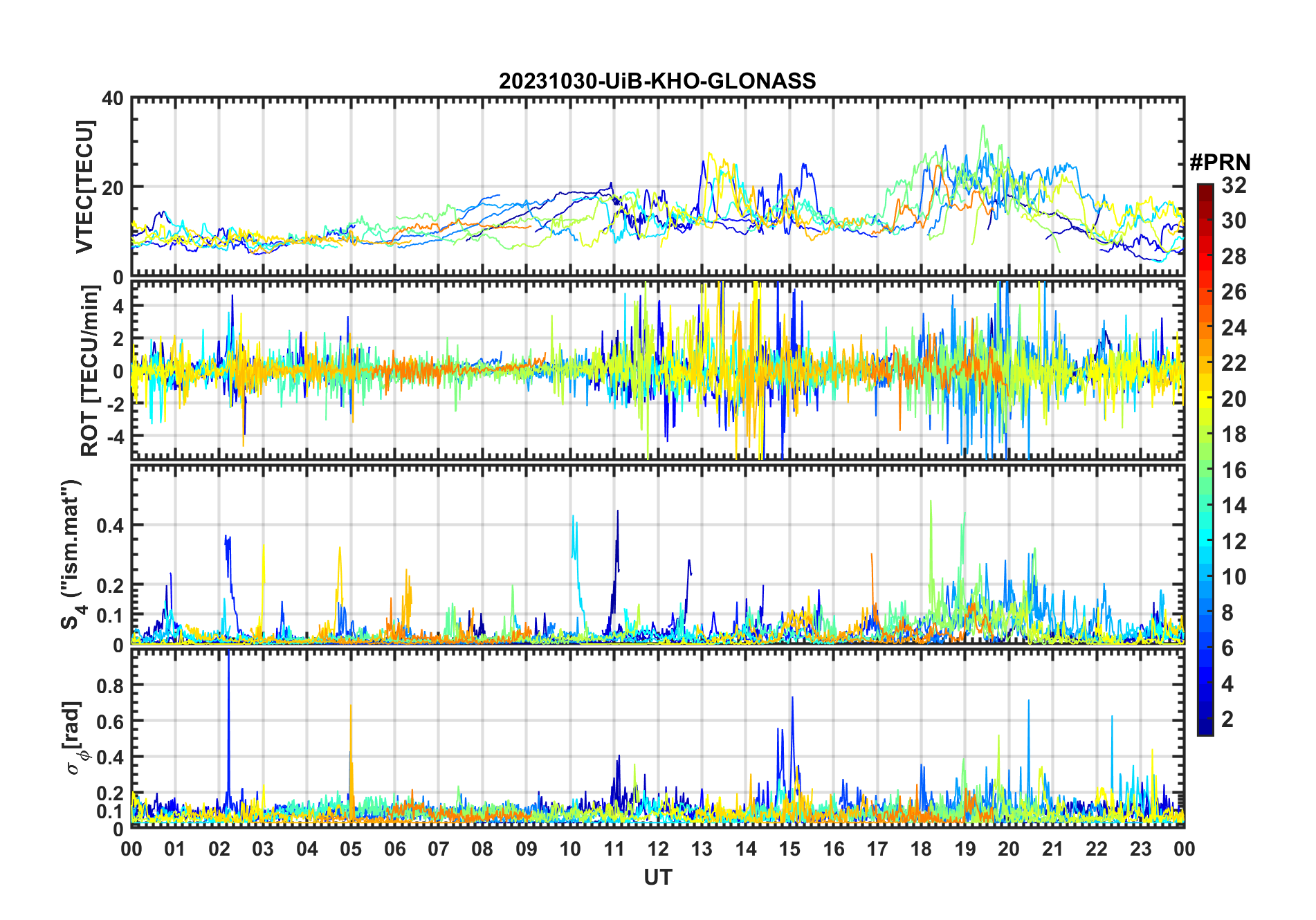
Task: Click x-axis hour label 07
Action: [439, 849]
